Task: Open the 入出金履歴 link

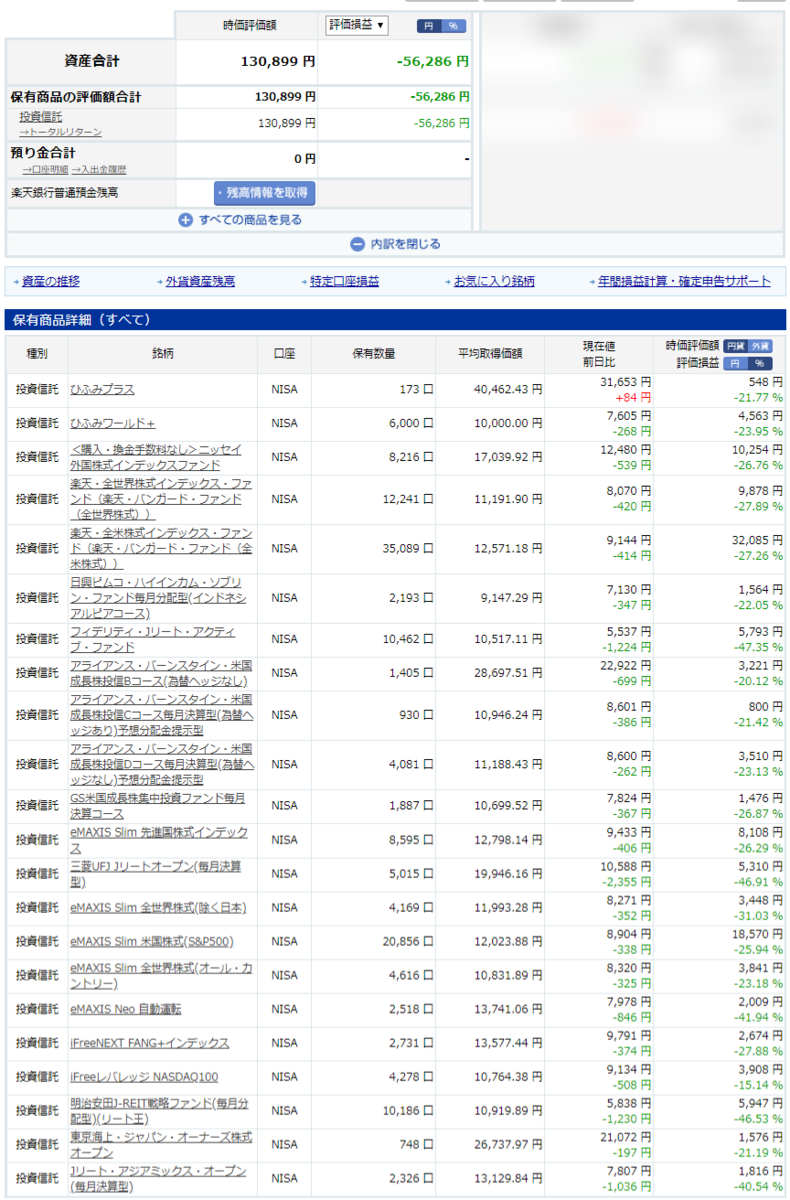Action: click(x=99, y=170)
